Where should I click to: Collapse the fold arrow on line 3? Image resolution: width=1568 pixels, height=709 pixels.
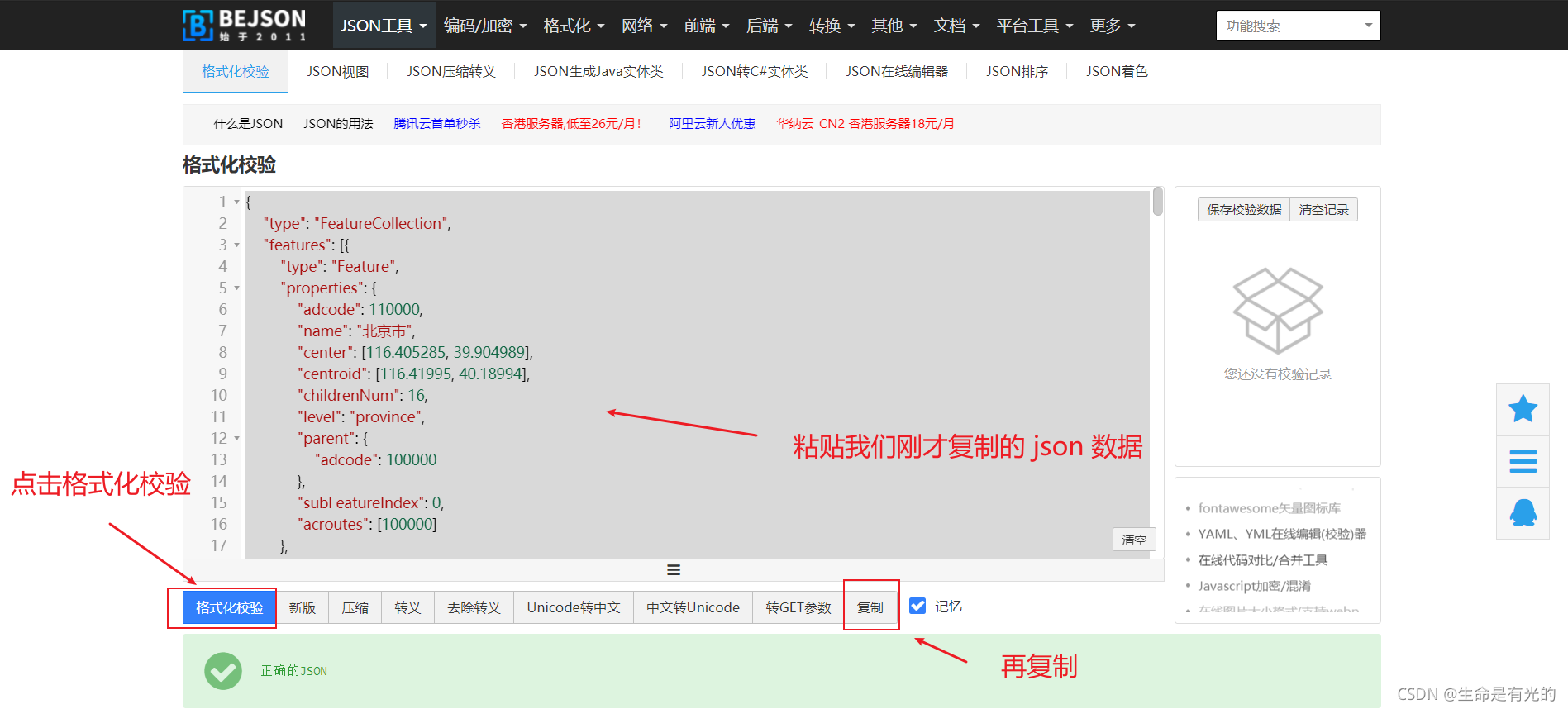pyautogui.click(x=236, y=245)
